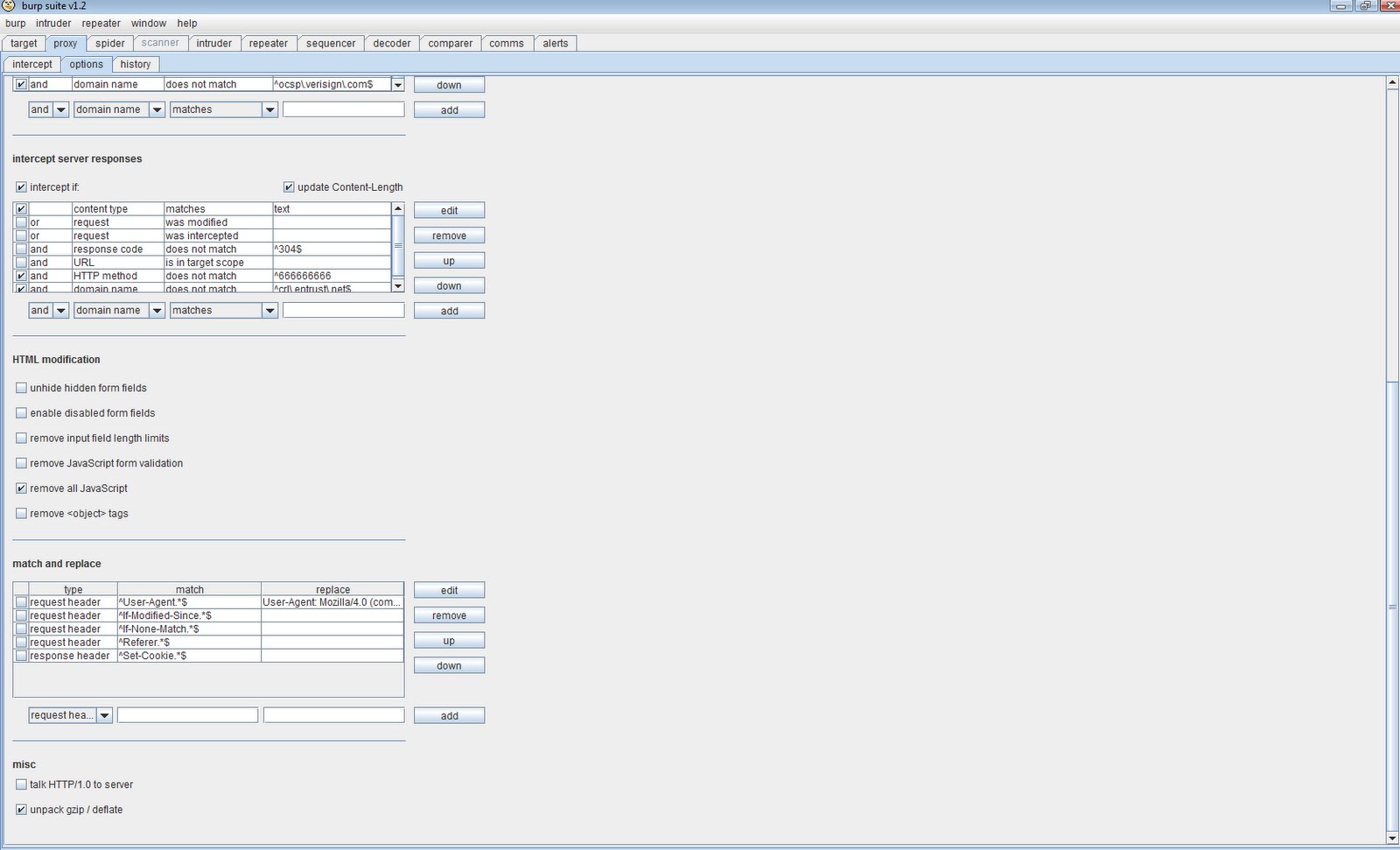Open the proxy history sub-tab
Viewport: 1400px width, 850px height.
(x=136, y=64)
